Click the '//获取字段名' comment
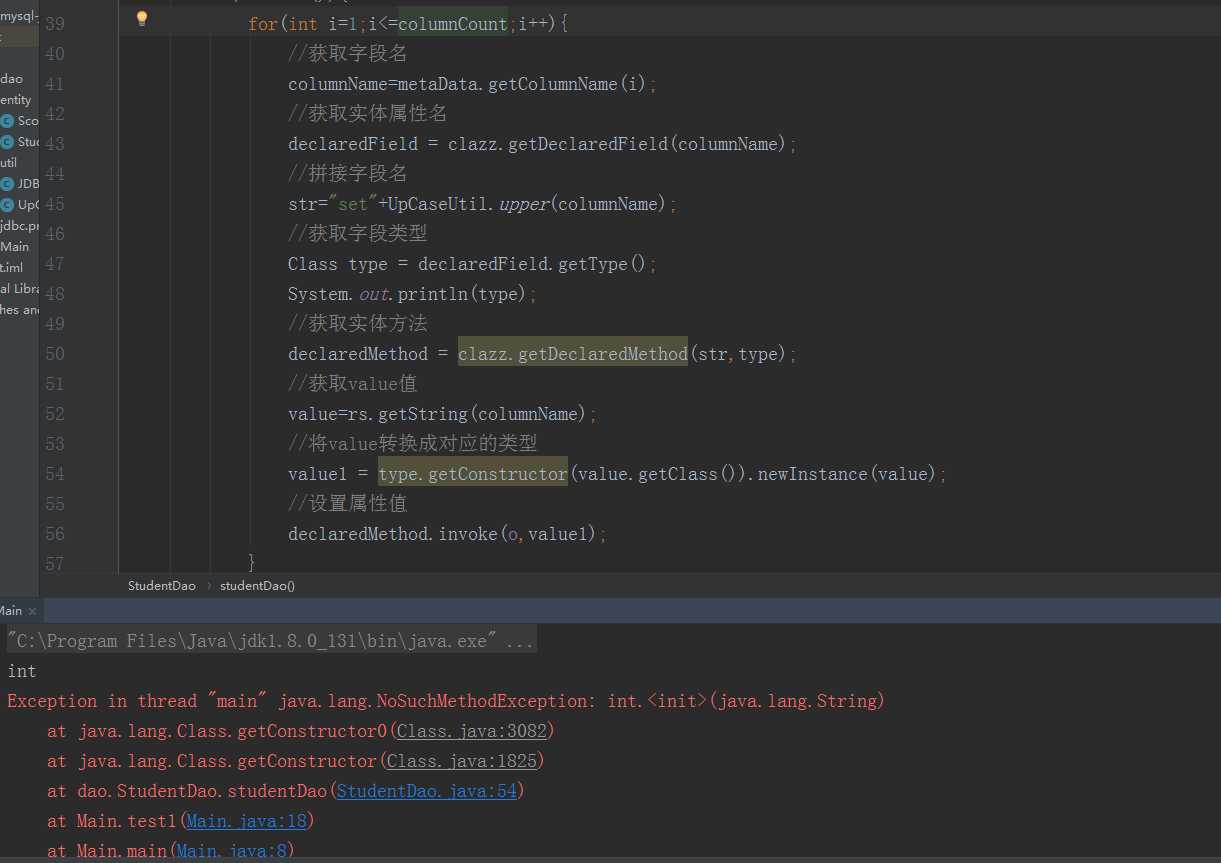The image size is (1221, 863). [x=348, y=54]
